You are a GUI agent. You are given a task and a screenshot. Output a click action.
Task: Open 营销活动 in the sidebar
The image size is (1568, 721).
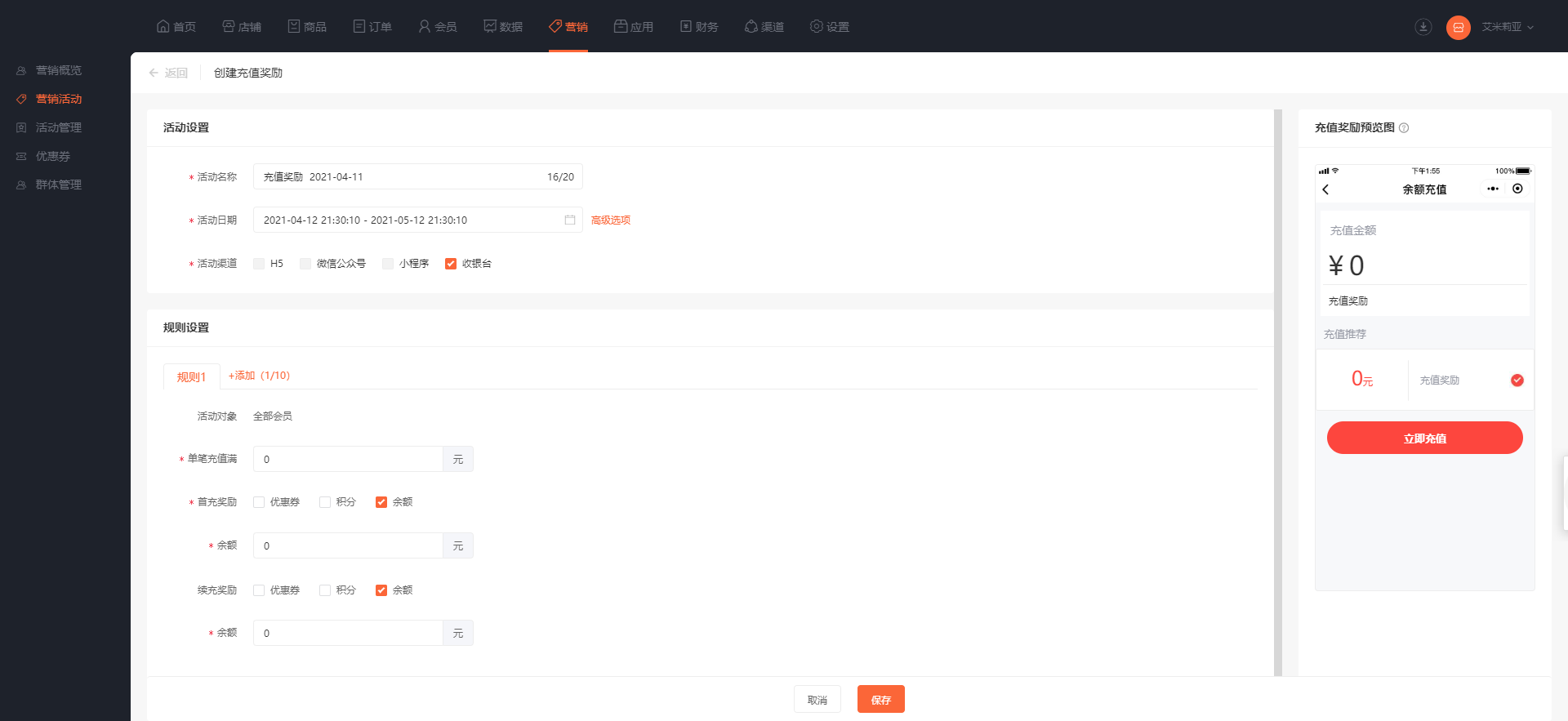pos(49,99)
